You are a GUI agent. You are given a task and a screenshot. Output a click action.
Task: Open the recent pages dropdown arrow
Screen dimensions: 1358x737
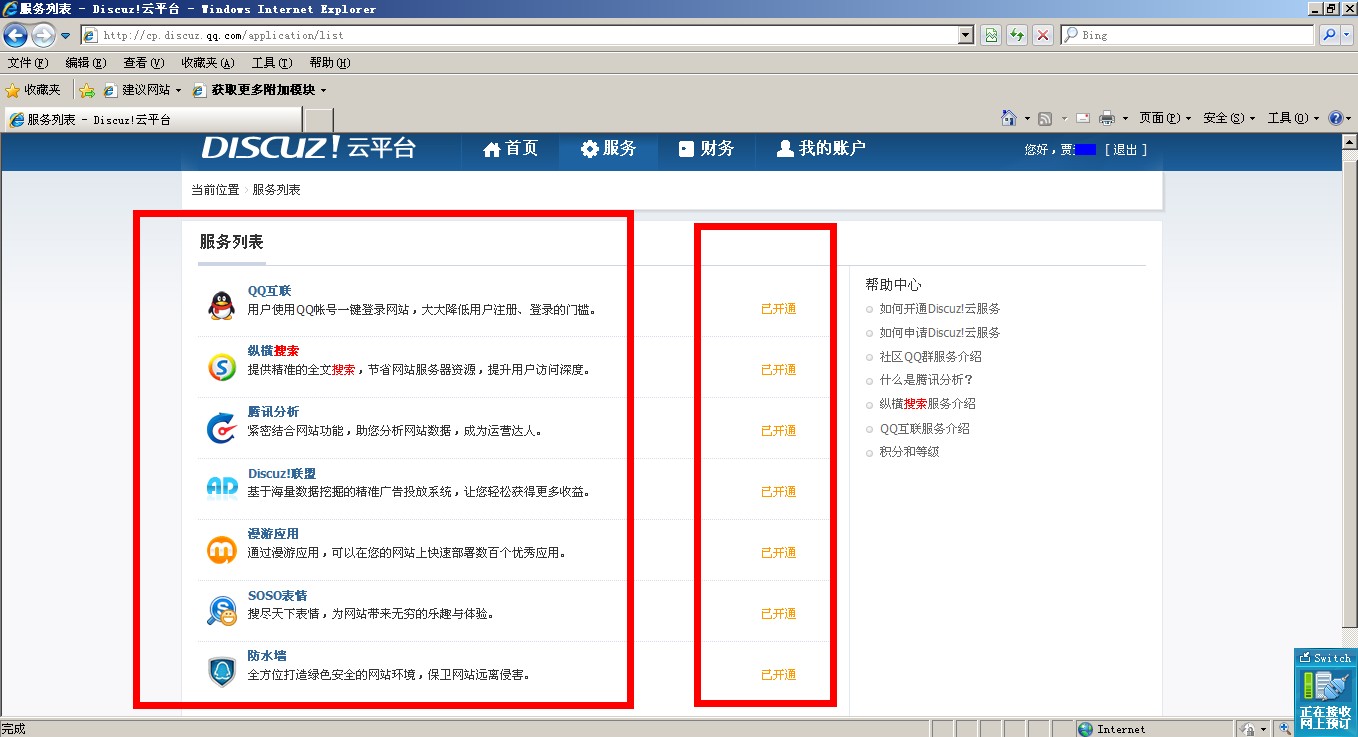tap(66, 35)
